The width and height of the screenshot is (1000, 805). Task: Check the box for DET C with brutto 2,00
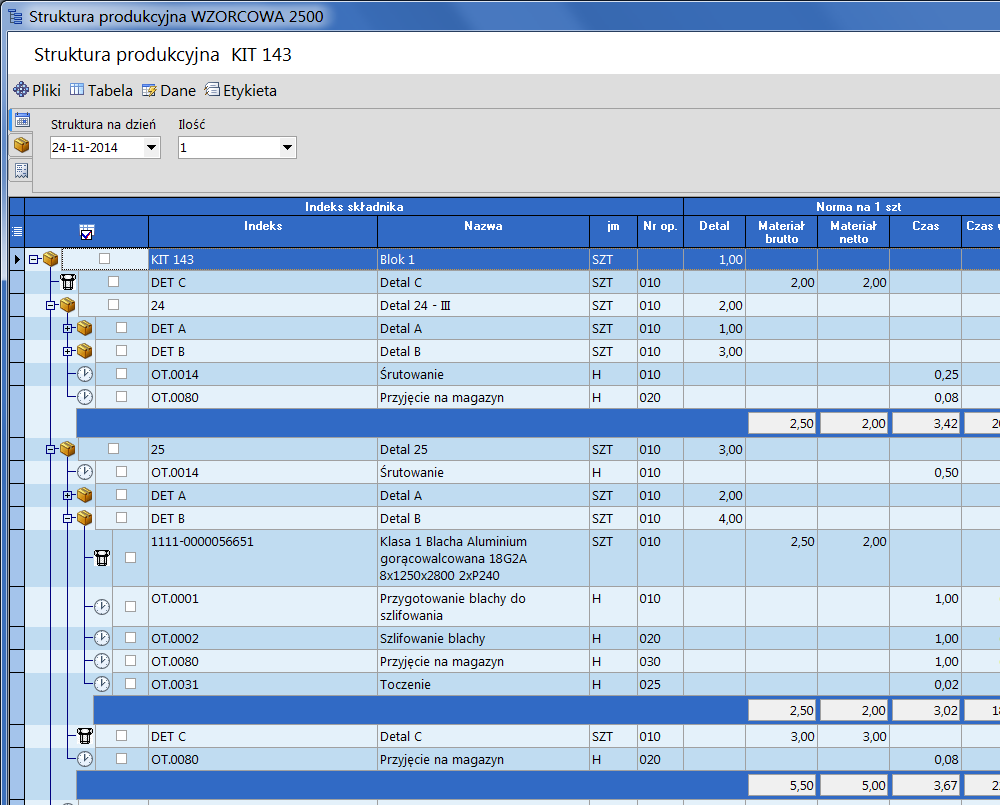click(114, 281)
